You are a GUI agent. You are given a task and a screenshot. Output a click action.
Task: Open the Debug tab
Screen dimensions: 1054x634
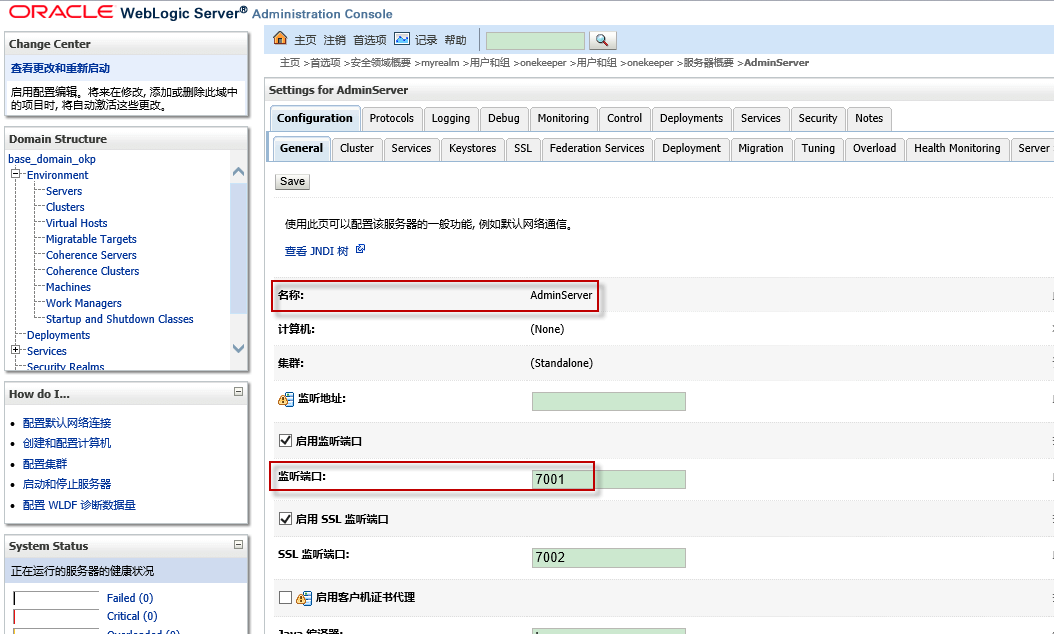(x=503, y=118)
